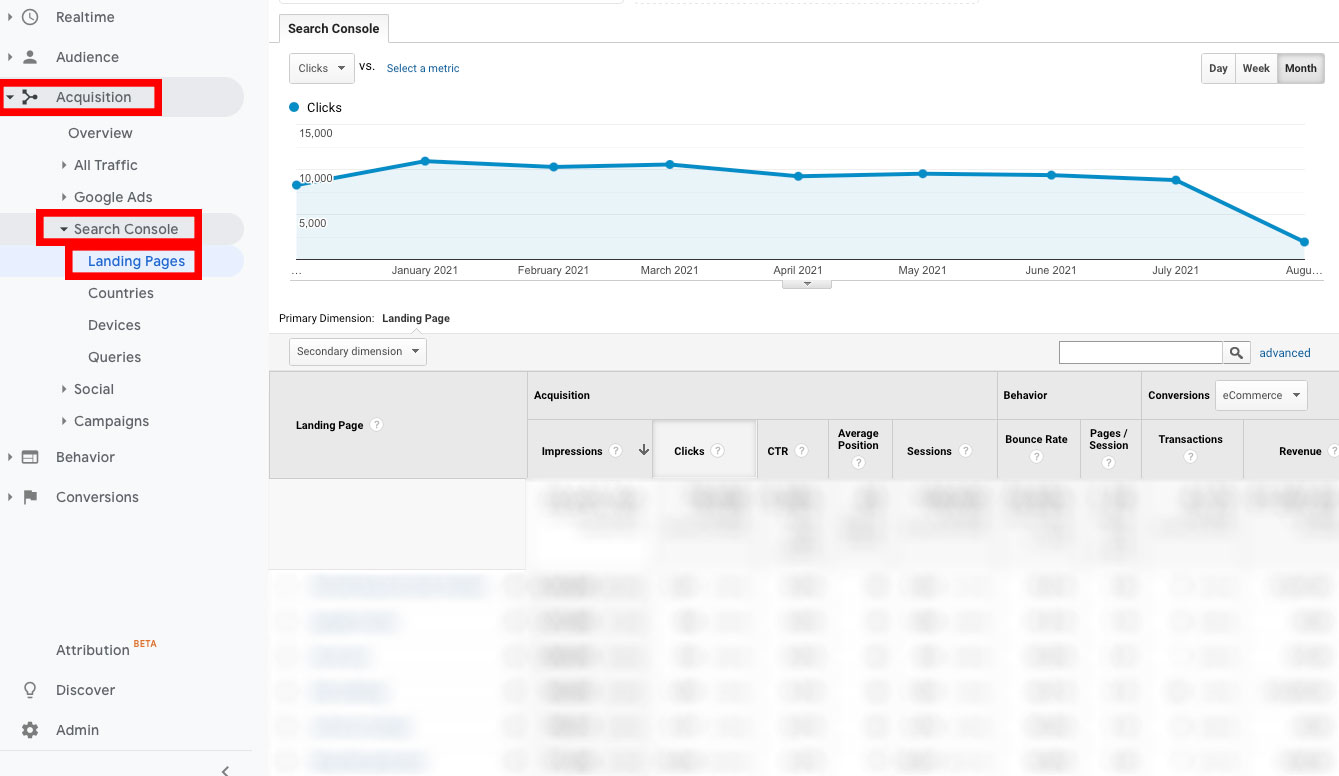Open the Admin gear icon
This screenshot has height=776, width=1339.
point(30,730)
